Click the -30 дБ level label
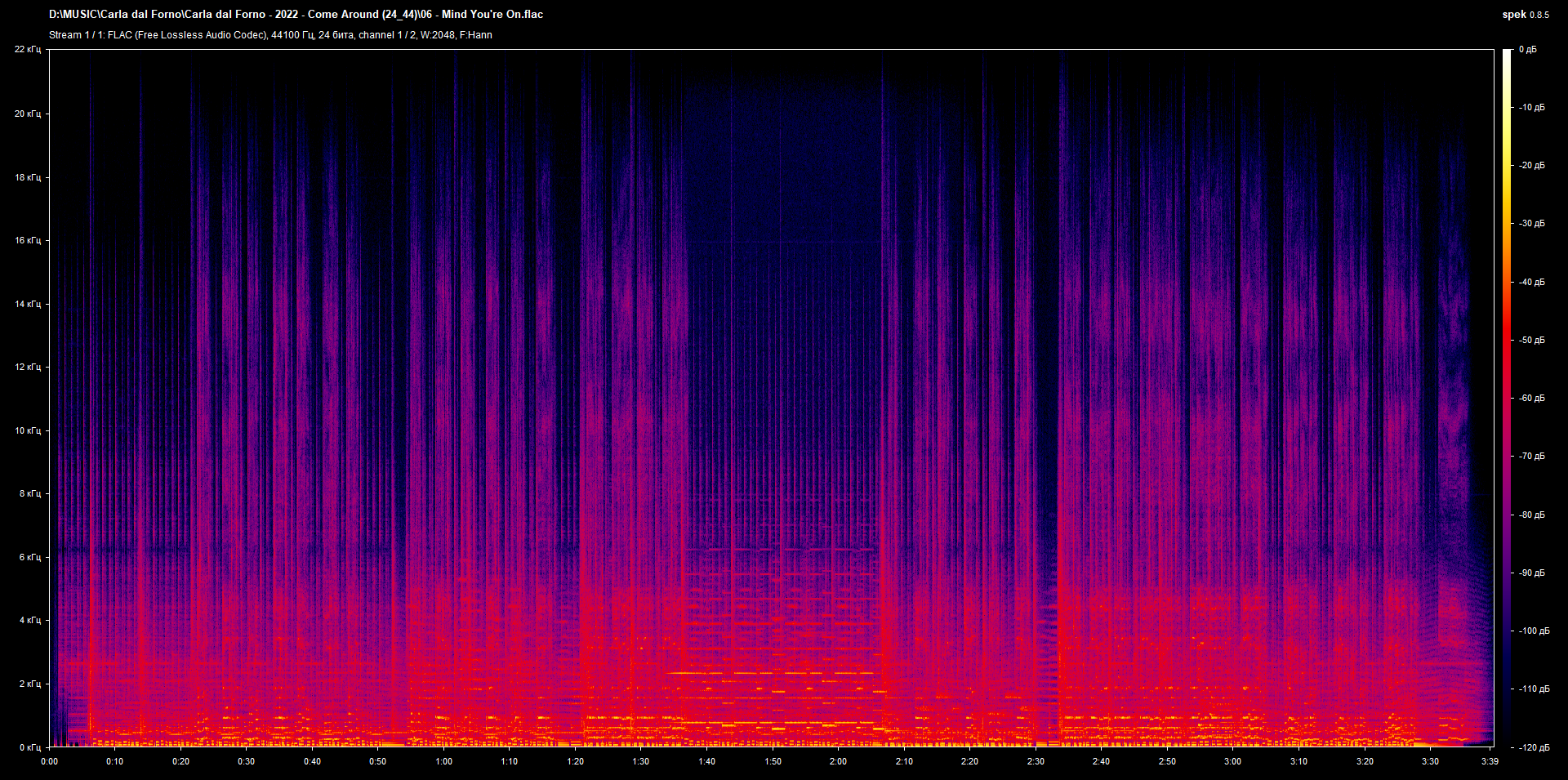The image size is (1568, 780). 1531,224
